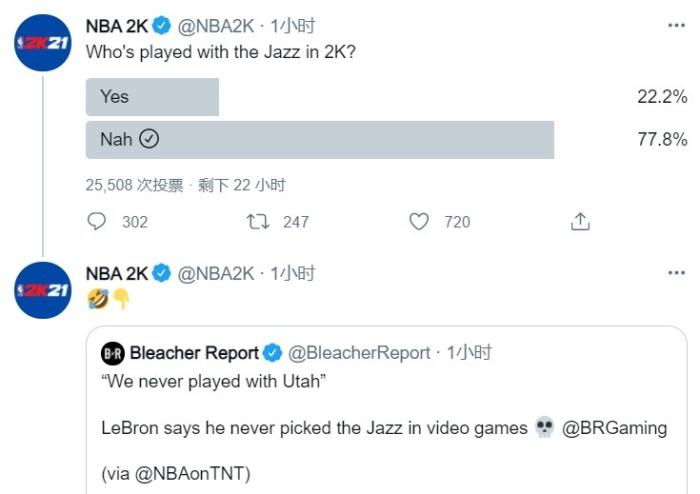Select the "Nah" poll option
700x494 pixels.
(116, 140)
